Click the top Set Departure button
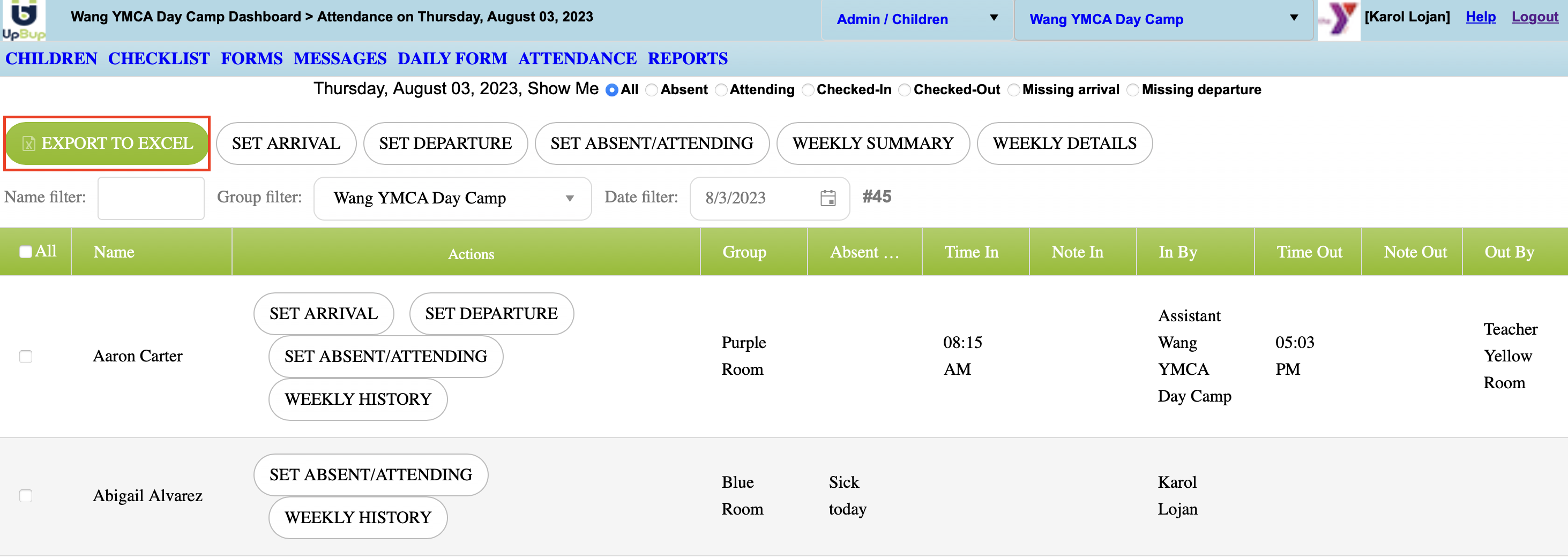Viewport: 1568px width, 559px height. 445,143
